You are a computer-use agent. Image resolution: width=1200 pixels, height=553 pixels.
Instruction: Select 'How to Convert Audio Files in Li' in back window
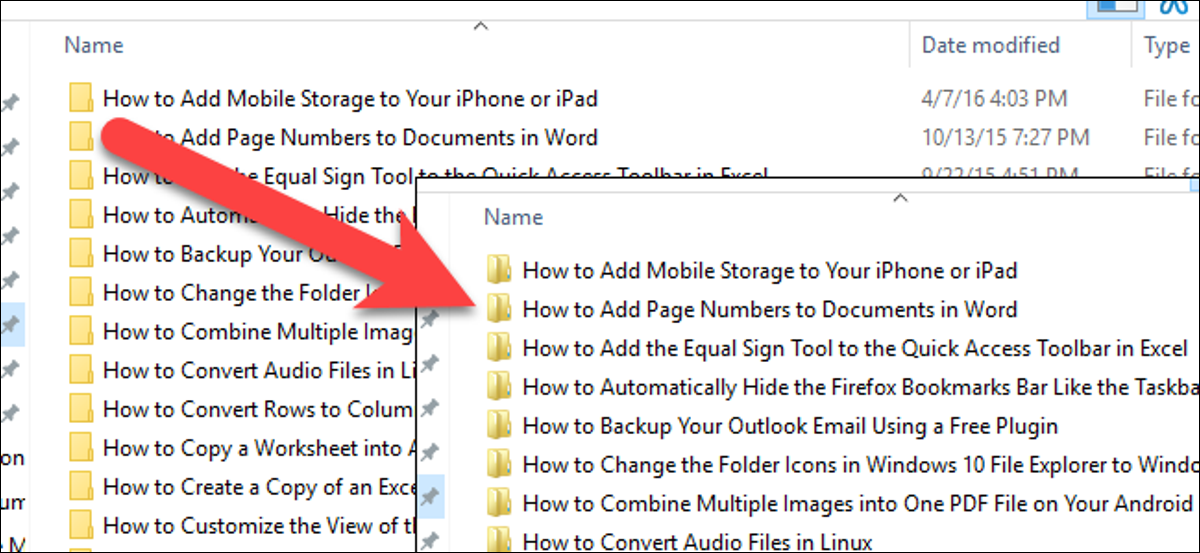point(257,371)
